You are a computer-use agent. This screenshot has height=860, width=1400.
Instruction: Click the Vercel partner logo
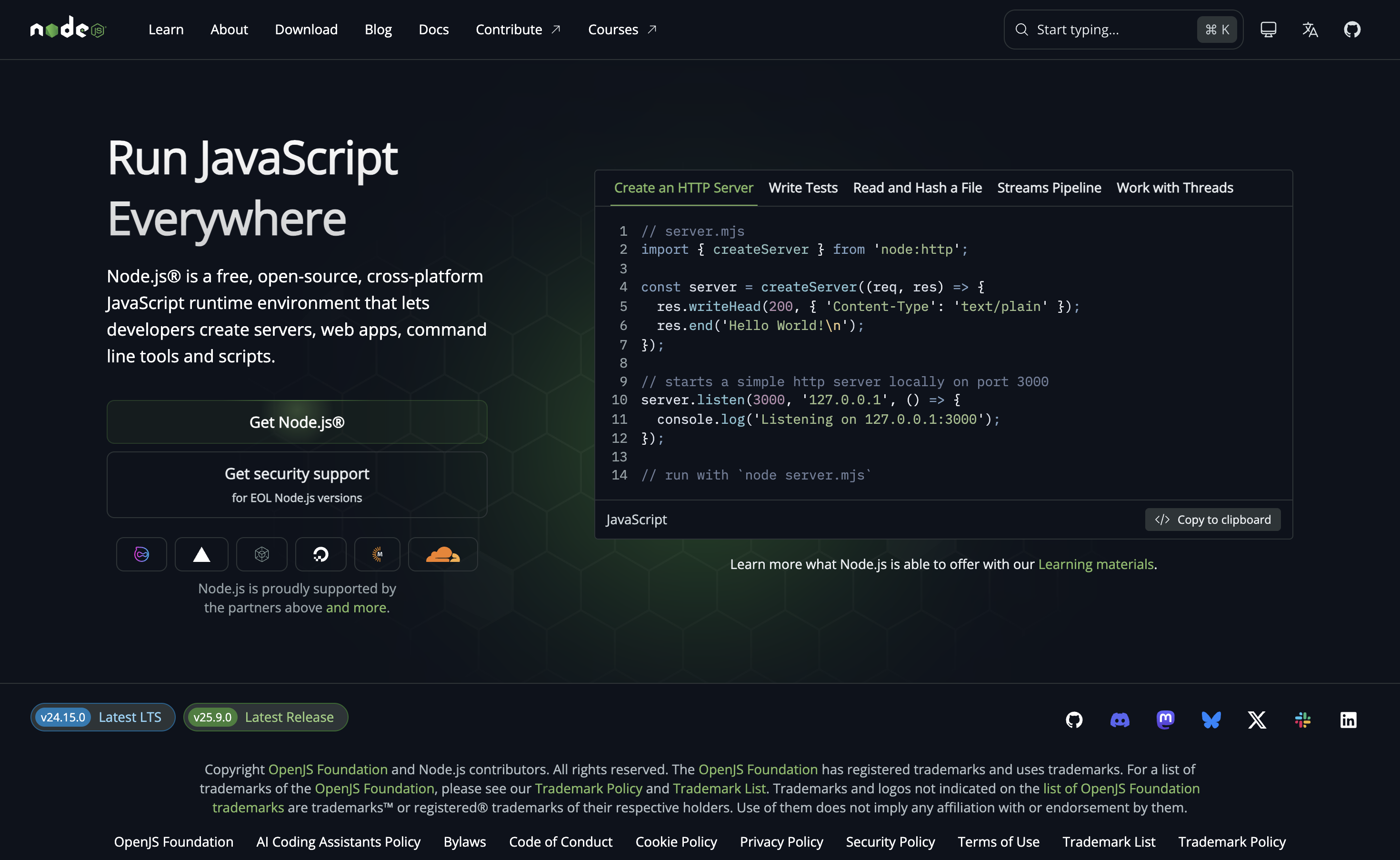tap(201, 554)
